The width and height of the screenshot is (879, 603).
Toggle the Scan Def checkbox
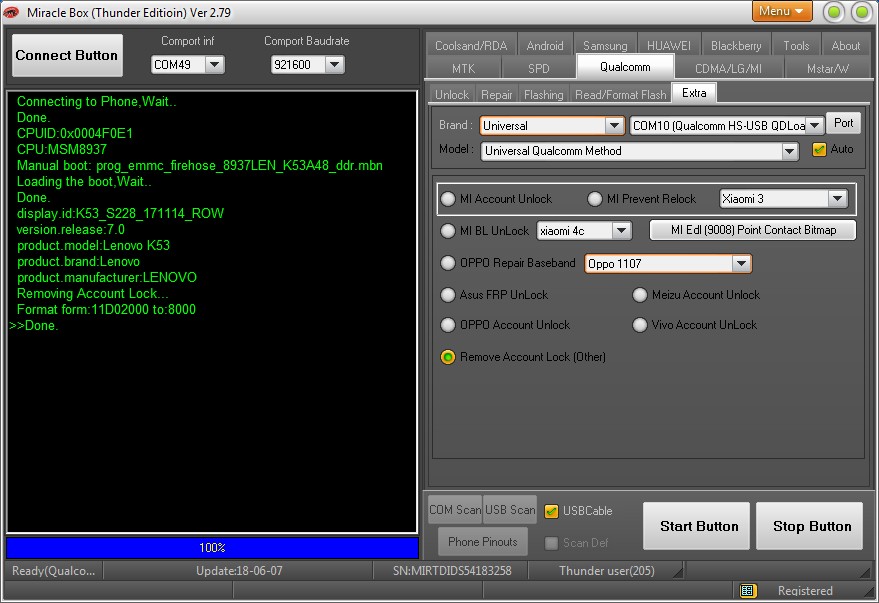552,543
